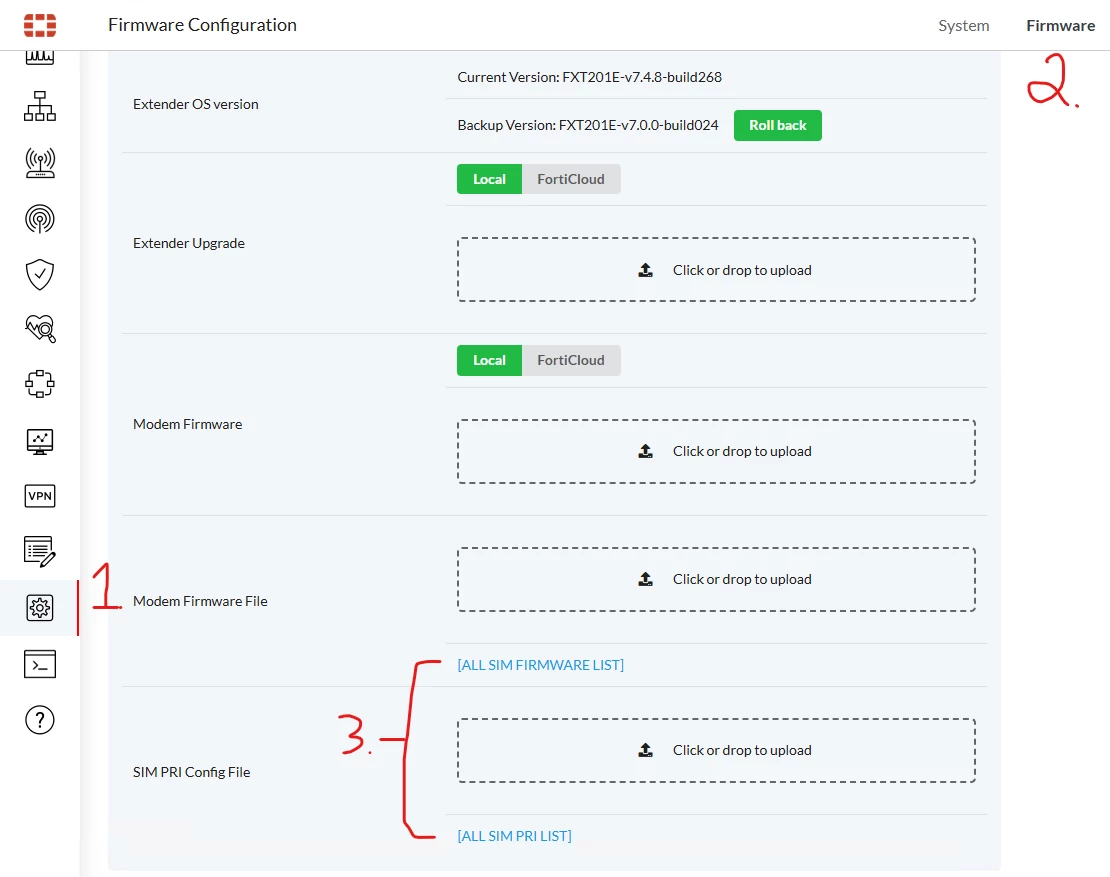Screen dimensions: 1110x877
Task: Click upload arrow icon in Extender Upgrade box
Action: 646,270
